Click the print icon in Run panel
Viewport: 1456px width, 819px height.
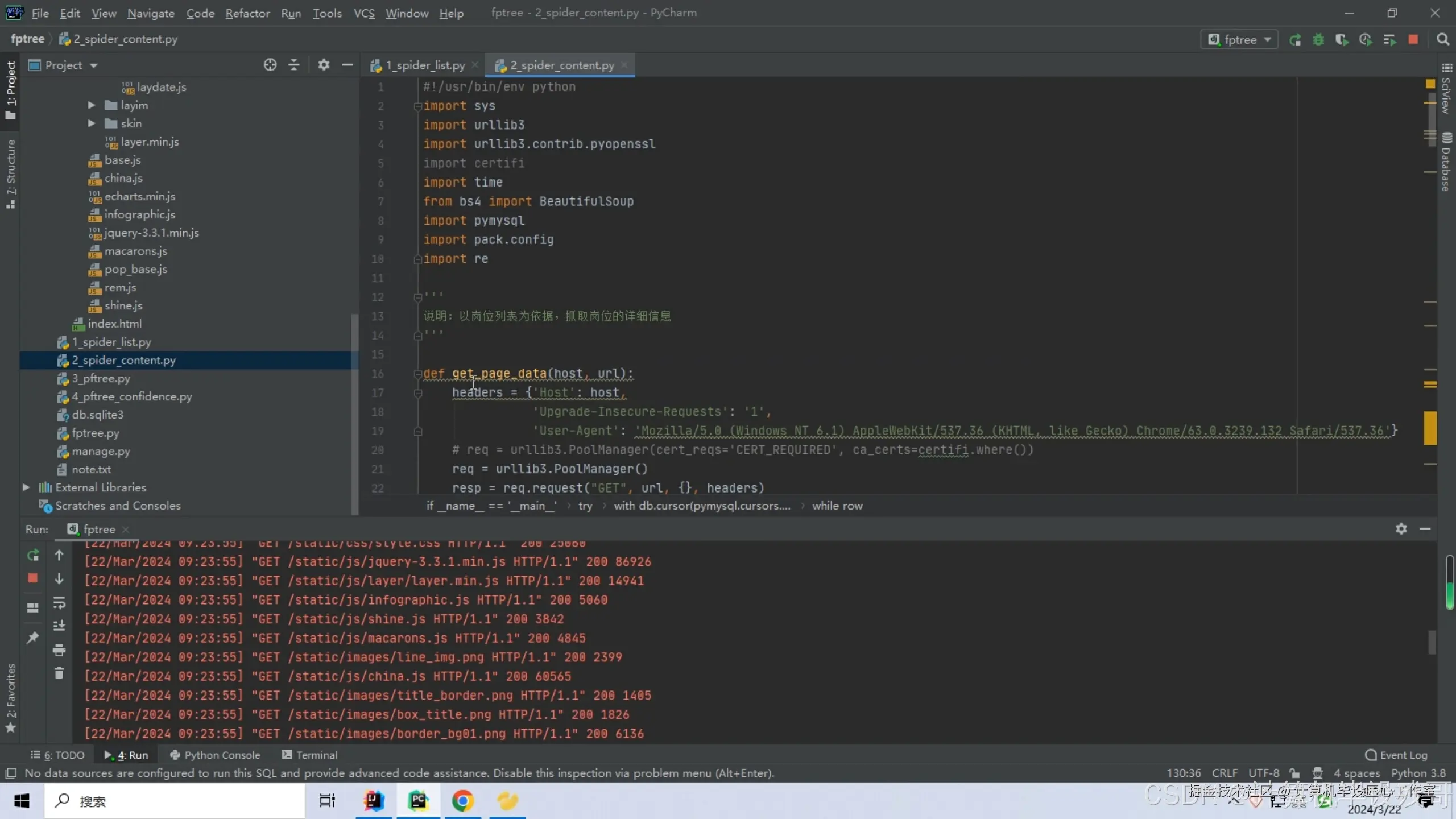click(x=59, y=650)
